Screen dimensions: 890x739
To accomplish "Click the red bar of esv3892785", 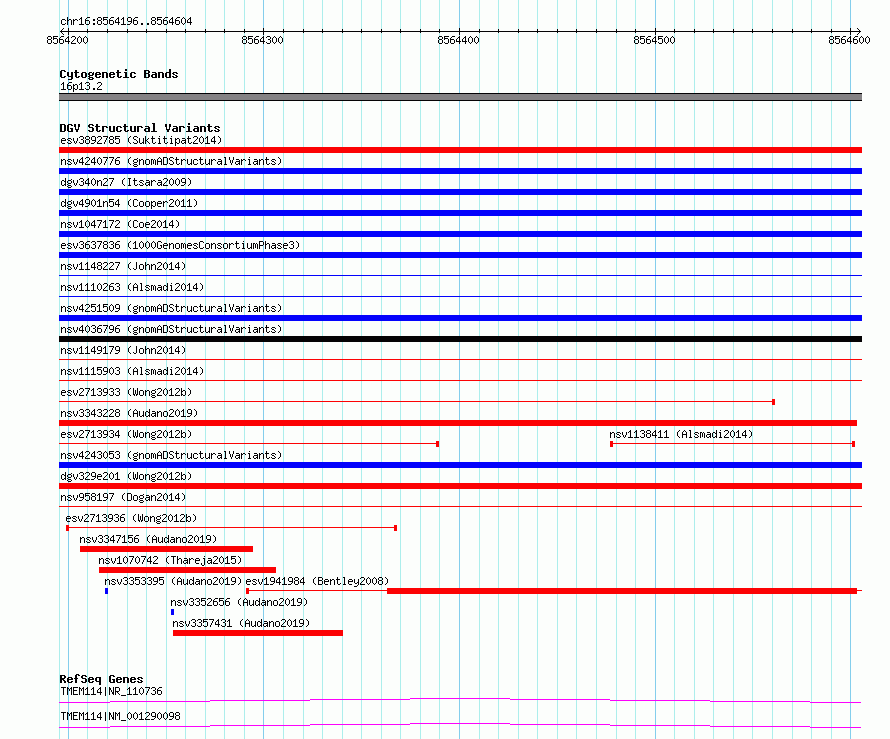I will pos(460,150).
